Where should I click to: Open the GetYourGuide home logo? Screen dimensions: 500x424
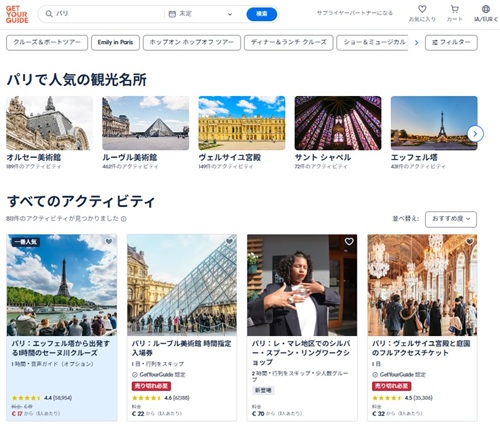(17, 14)
